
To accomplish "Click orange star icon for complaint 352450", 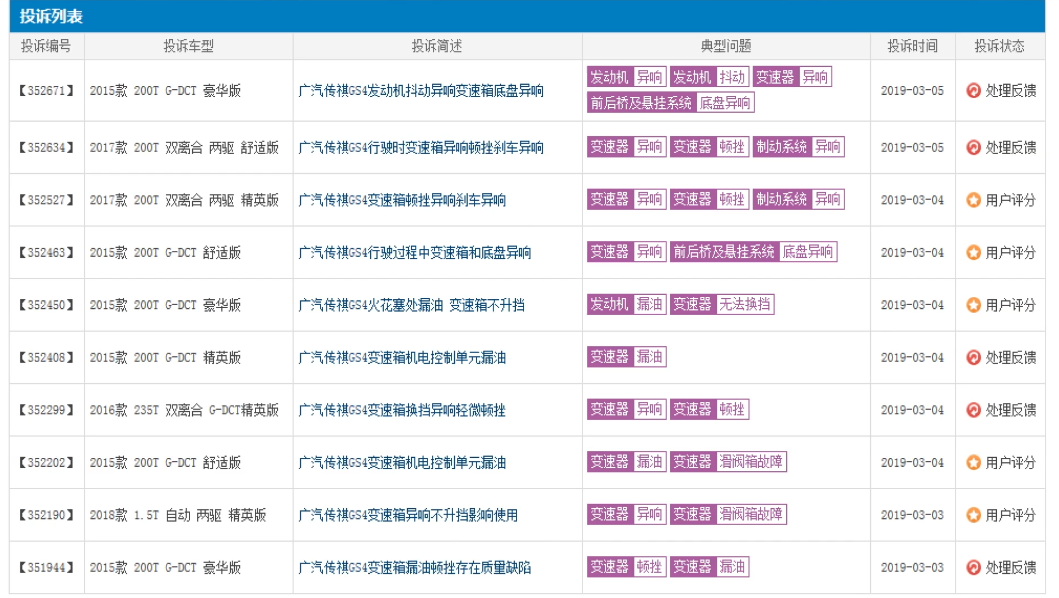I will pyautogui.click(x=973, y=305).
